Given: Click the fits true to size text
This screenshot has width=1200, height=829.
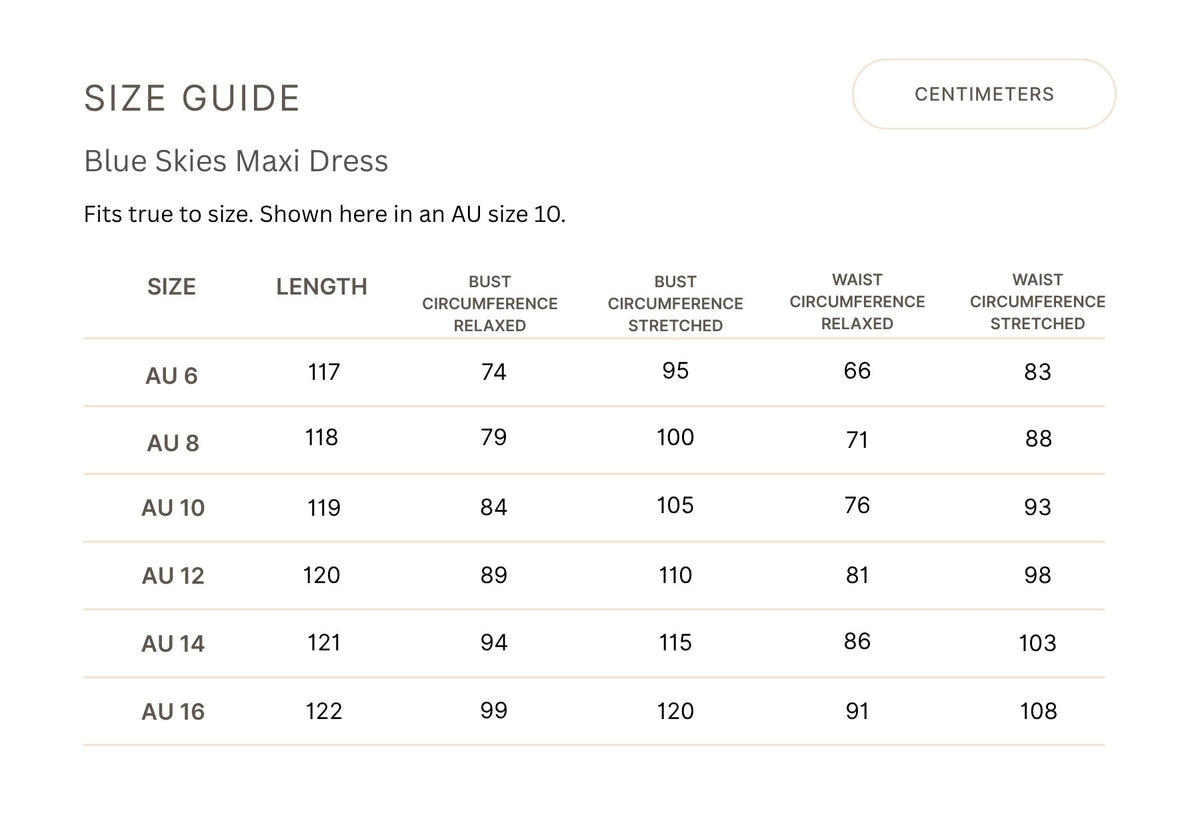Looking at the screenshot, I should point(325,214).
